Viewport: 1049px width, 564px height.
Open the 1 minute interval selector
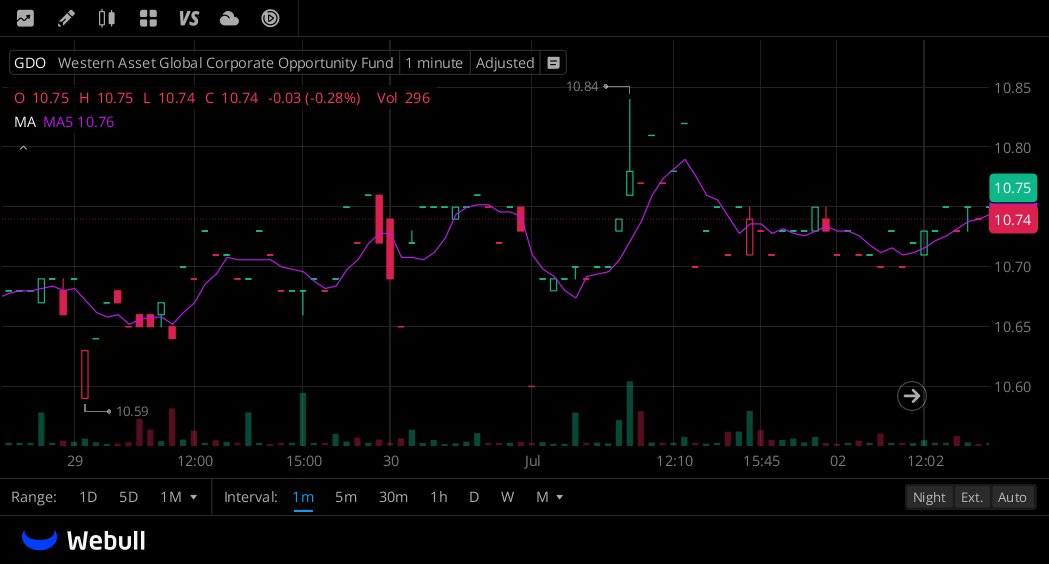pyautogui.click(x=434, y=63)
